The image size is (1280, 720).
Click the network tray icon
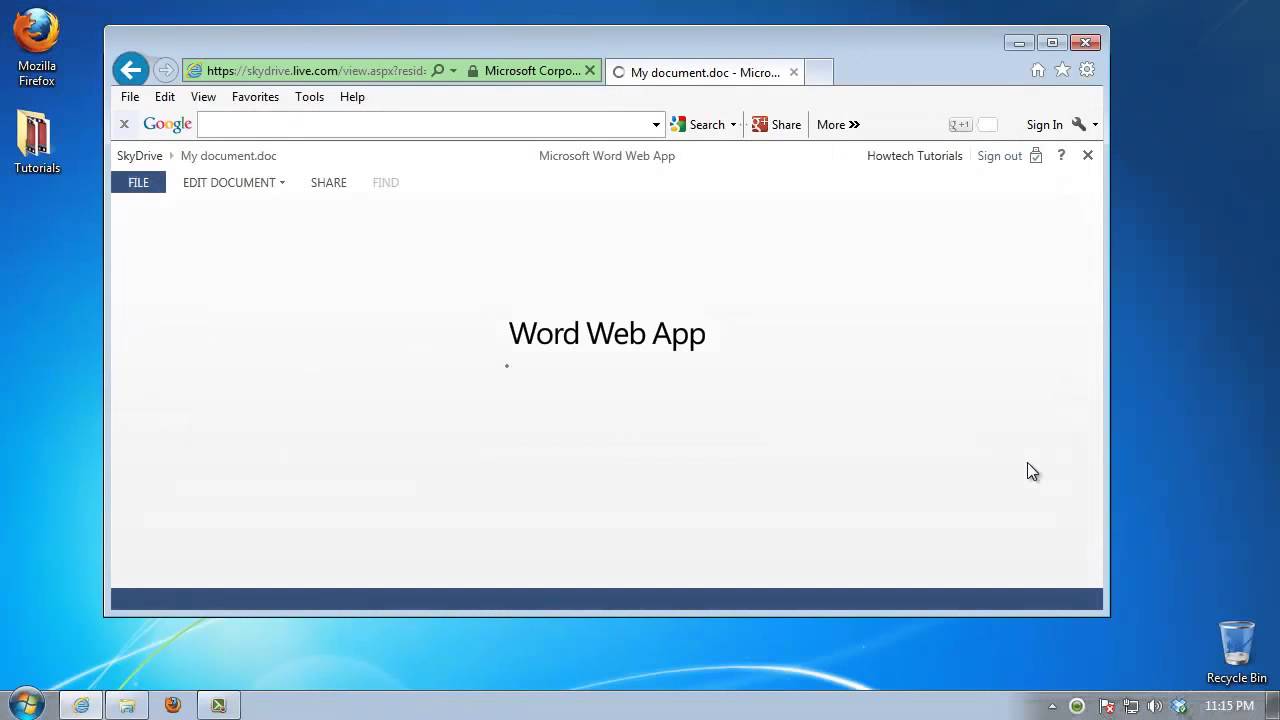1131,706
